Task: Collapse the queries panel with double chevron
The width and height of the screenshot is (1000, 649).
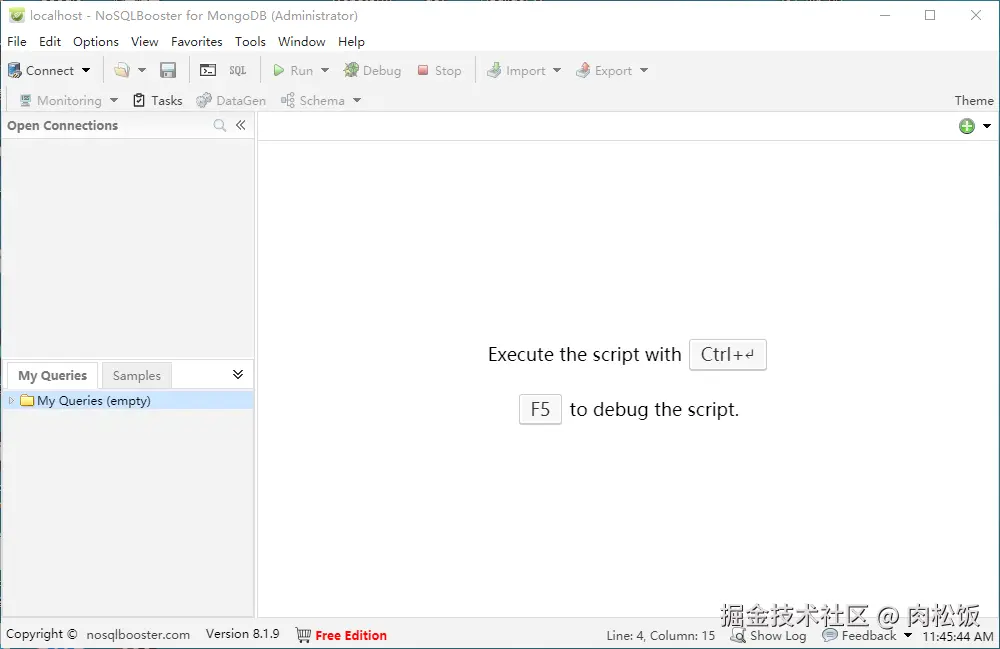Action: tap(238, 374)
